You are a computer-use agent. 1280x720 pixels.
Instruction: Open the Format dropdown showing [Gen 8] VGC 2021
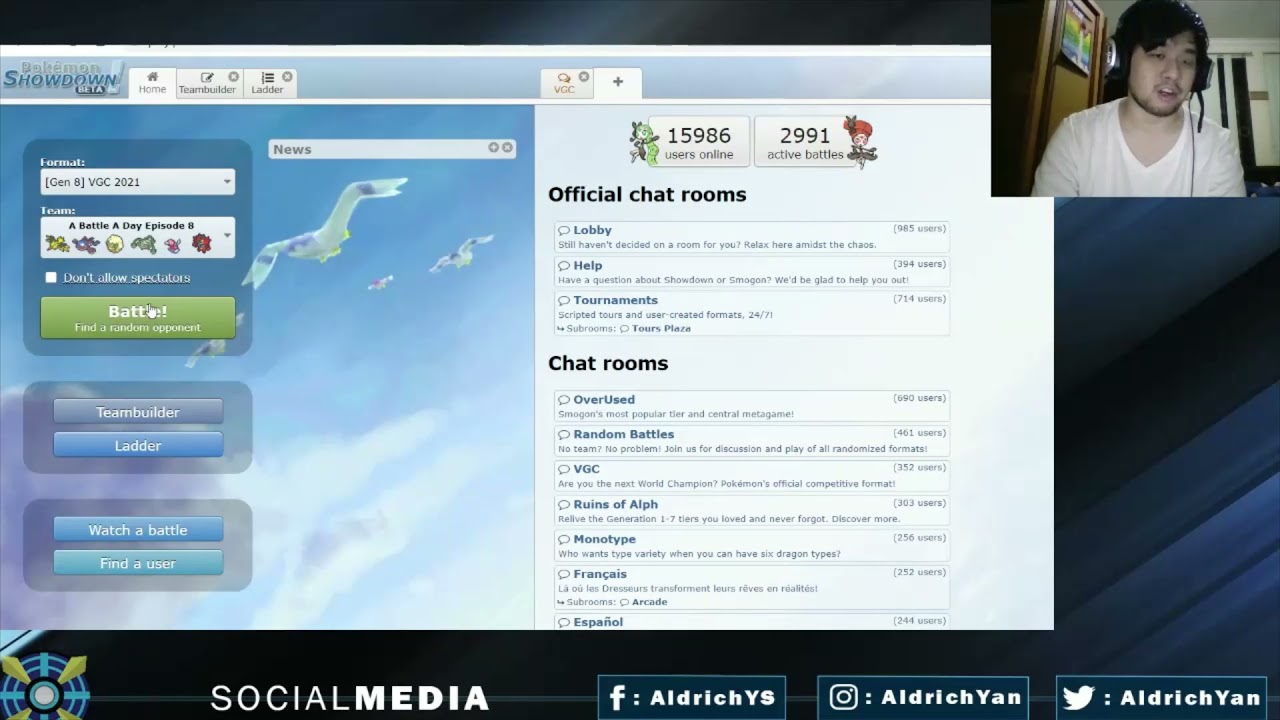coord(138,182)
